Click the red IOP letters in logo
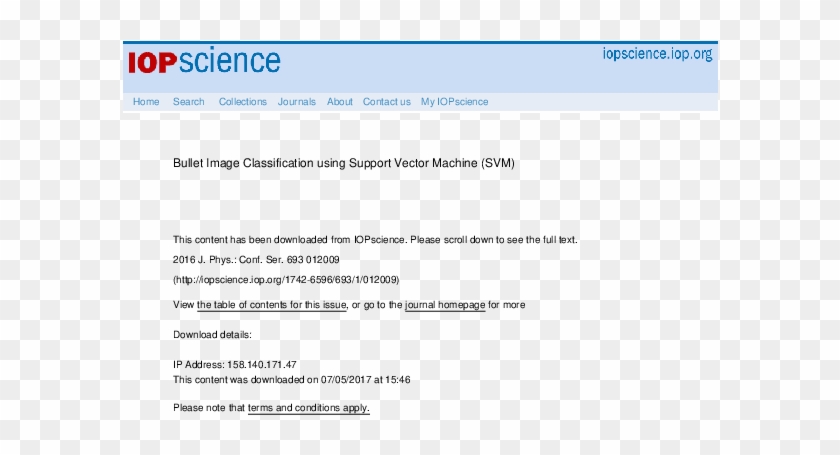This screenshot has width=840, height=455. pyautogui.click(x=152, y=63)
